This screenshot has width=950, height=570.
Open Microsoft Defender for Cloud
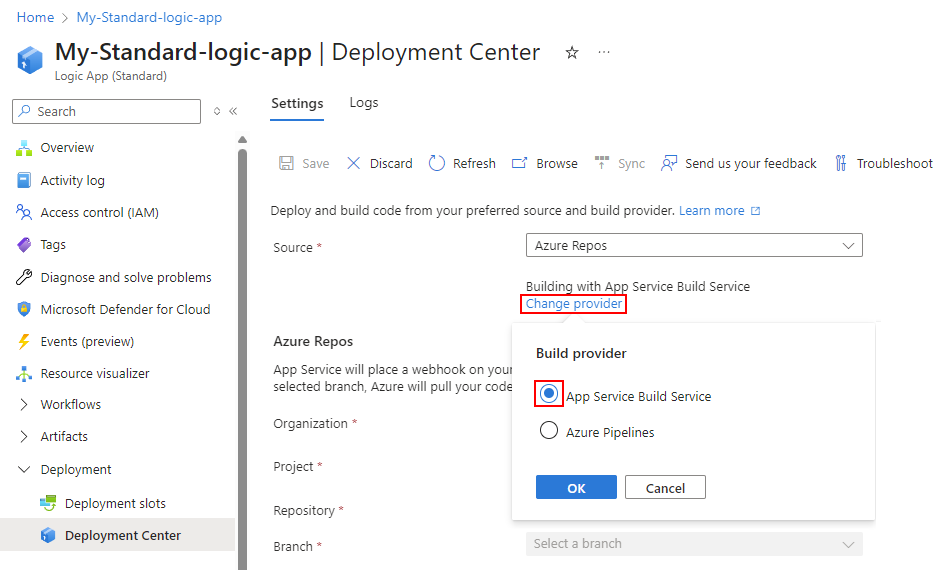click(125, 309)
